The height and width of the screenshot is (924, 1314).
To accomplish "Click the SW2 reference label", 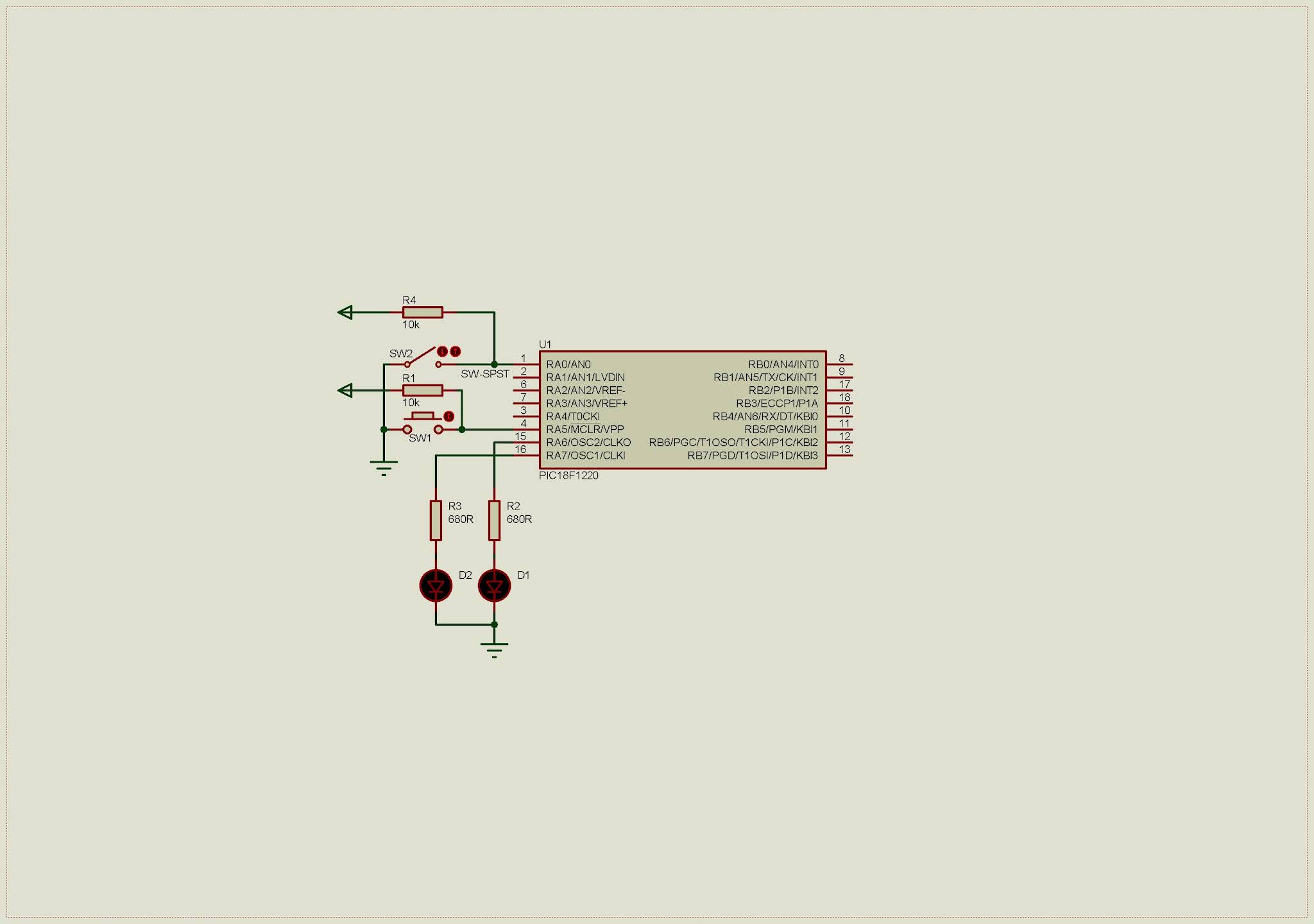I will point(401,354).
